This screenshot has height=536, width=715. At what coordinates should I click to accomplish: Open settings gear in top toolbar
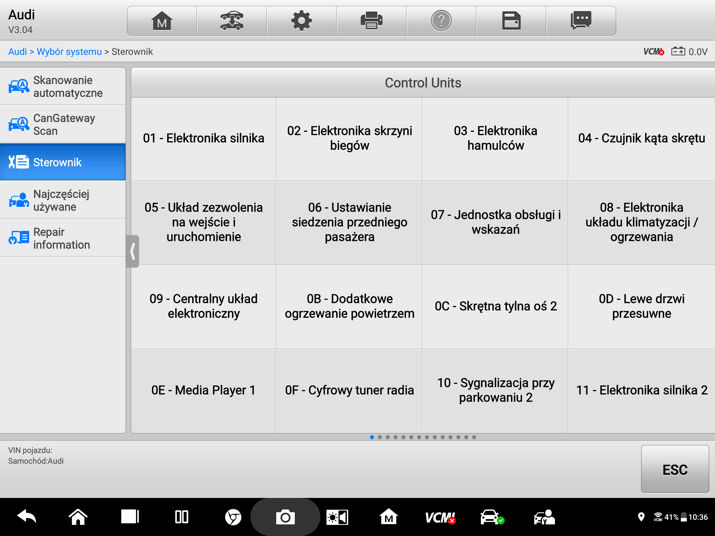coord(301,21)
